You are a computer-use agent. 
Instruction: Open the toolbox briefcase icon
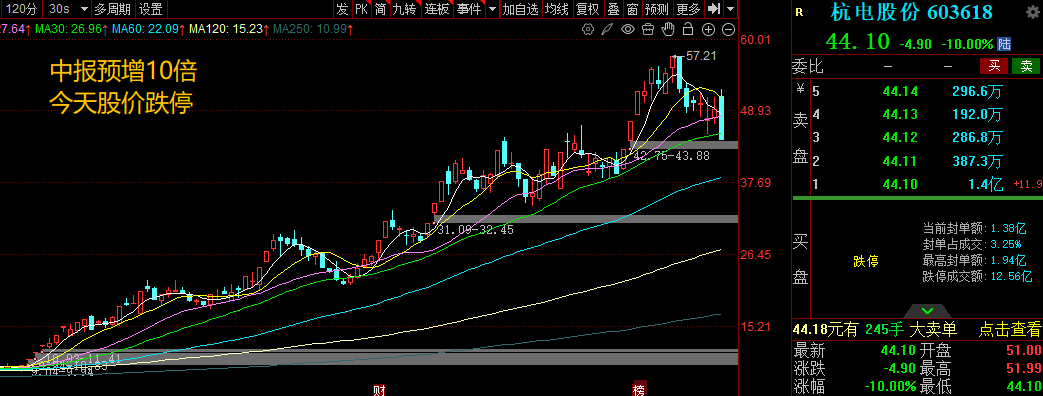point(648,29)
